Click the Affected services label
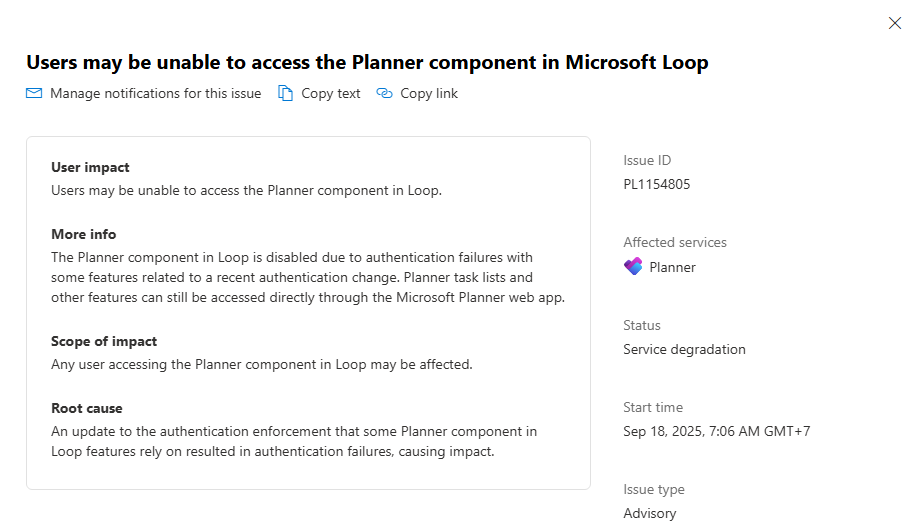Viewport: 916px width, 522px height. point(674,242)
